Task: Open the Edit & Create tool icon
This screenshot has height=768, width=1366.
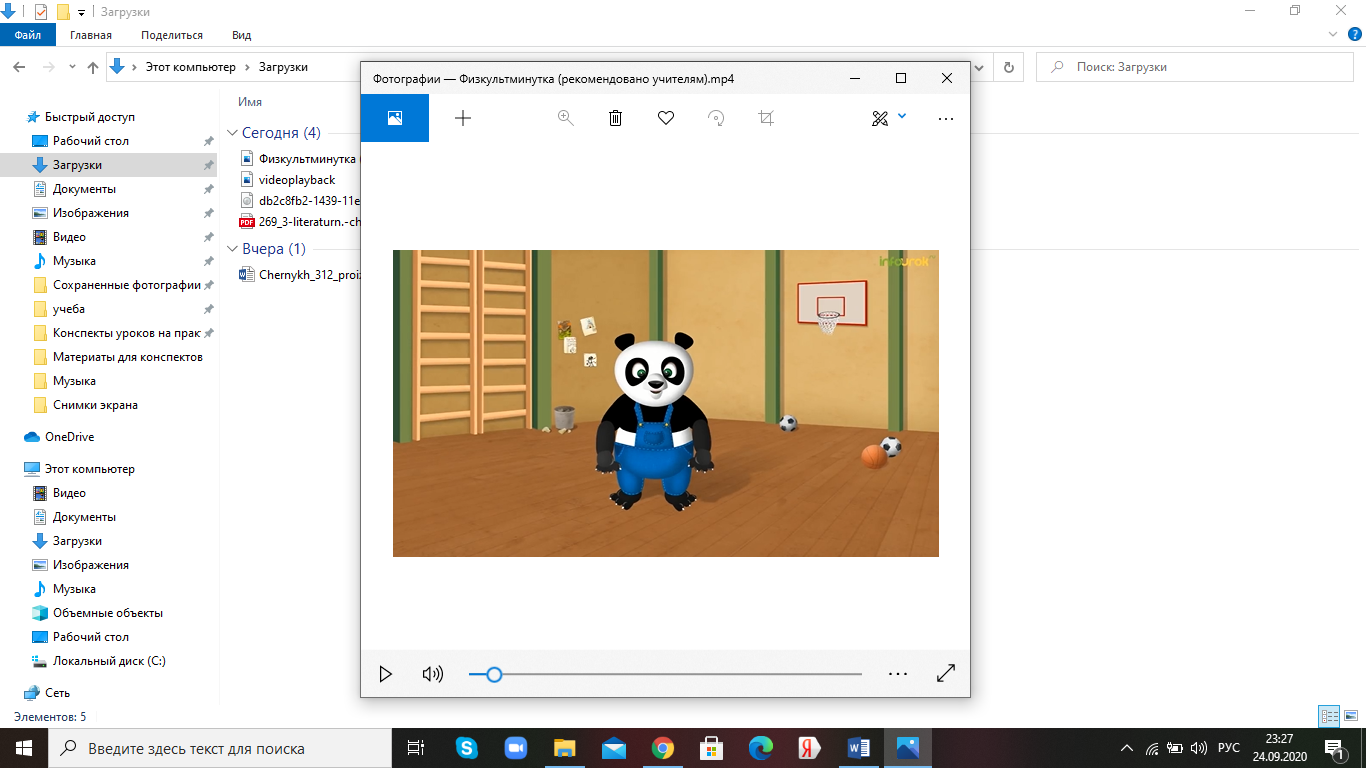Action: tap(880, 118)
